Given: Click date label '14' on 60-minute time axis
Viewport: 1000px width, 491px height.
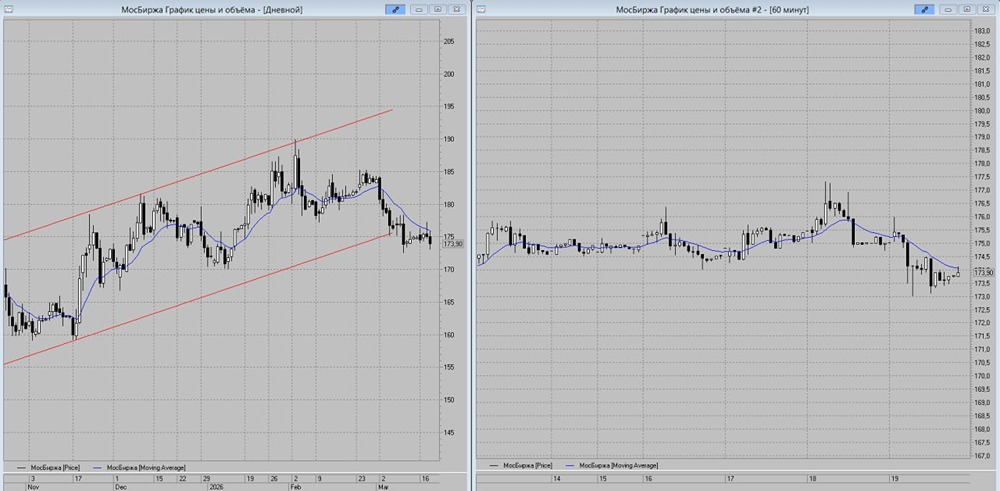Looking at the screenshot, I should 557,478.
